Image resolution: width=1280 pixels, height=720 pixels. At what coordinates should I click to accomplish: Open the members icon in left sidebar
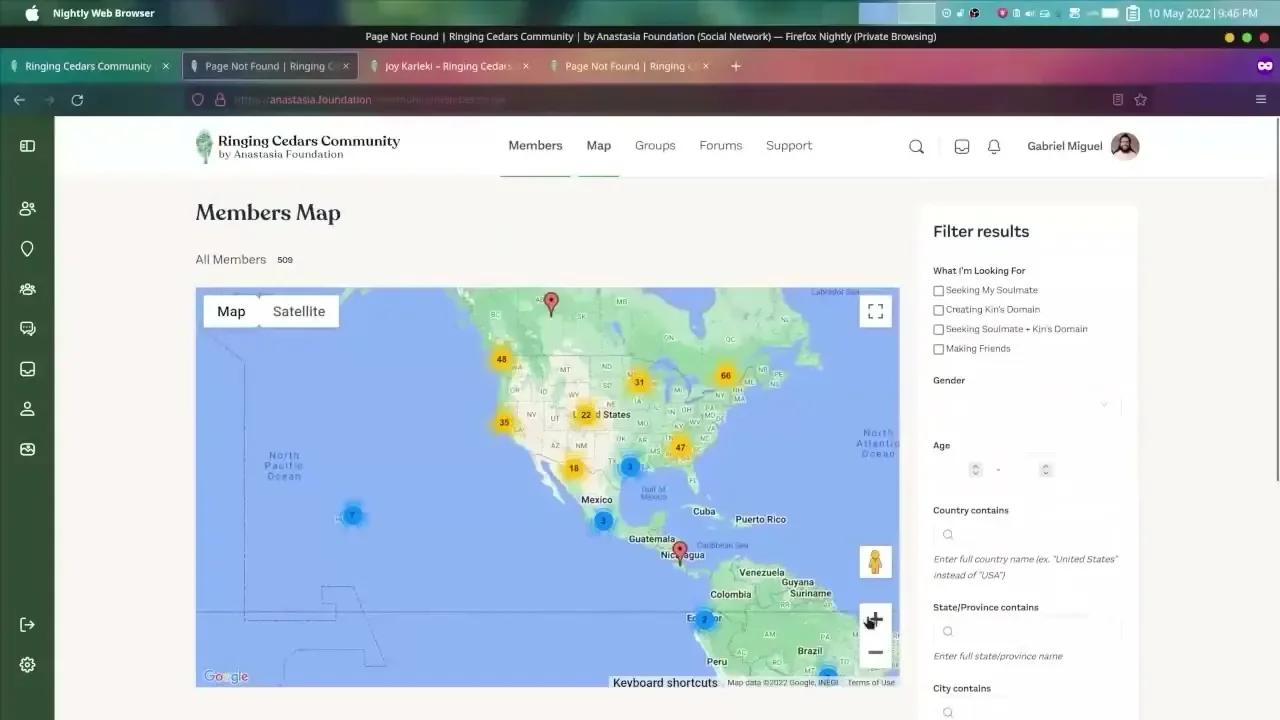(27, 209)
